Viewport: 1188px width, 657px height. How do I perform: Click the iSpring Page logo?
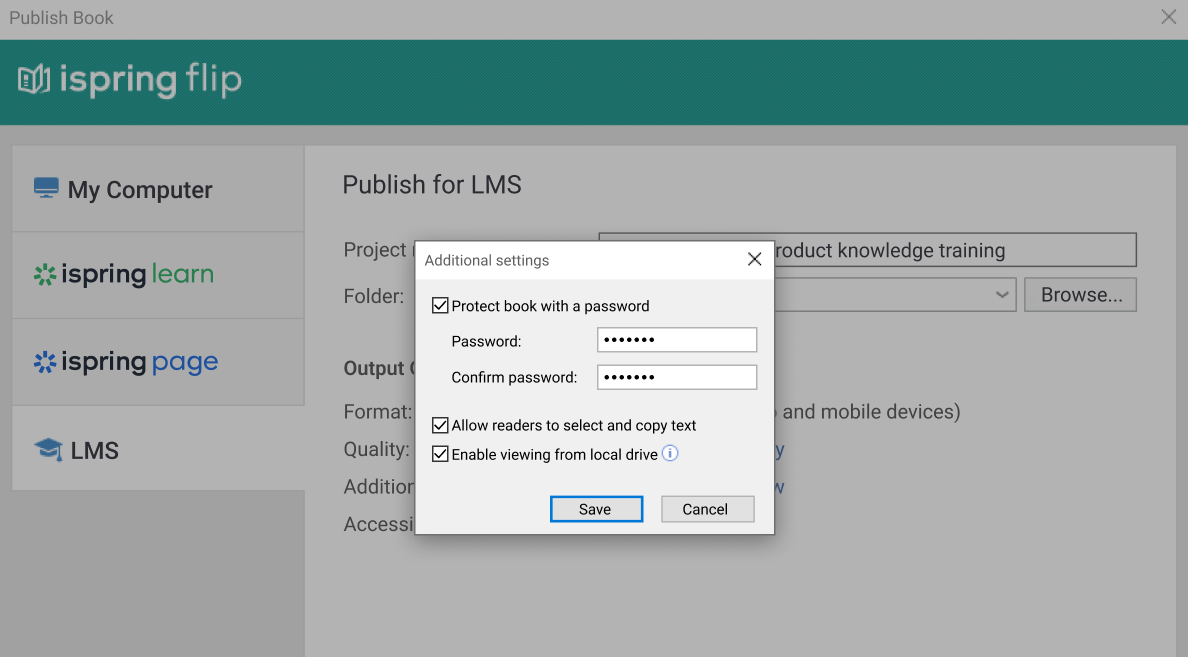pyautogui.click(x=125, y=362)
